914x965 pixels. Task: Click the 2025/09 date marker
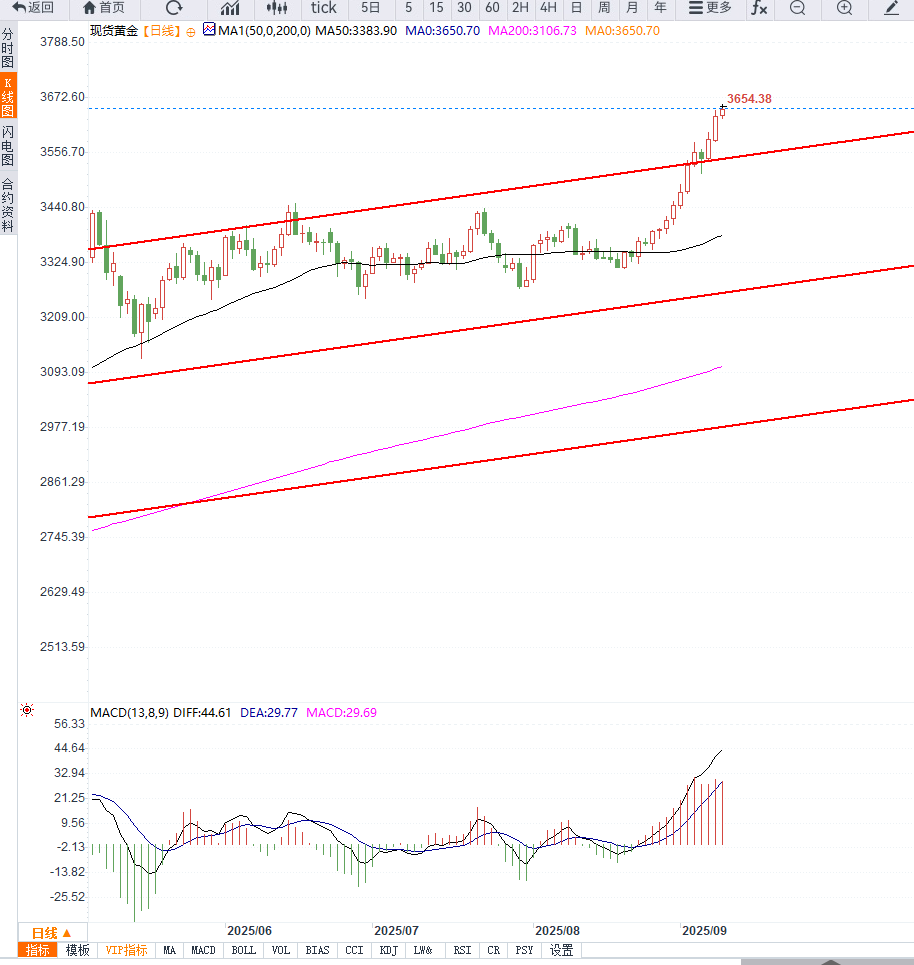coord(705,931)
